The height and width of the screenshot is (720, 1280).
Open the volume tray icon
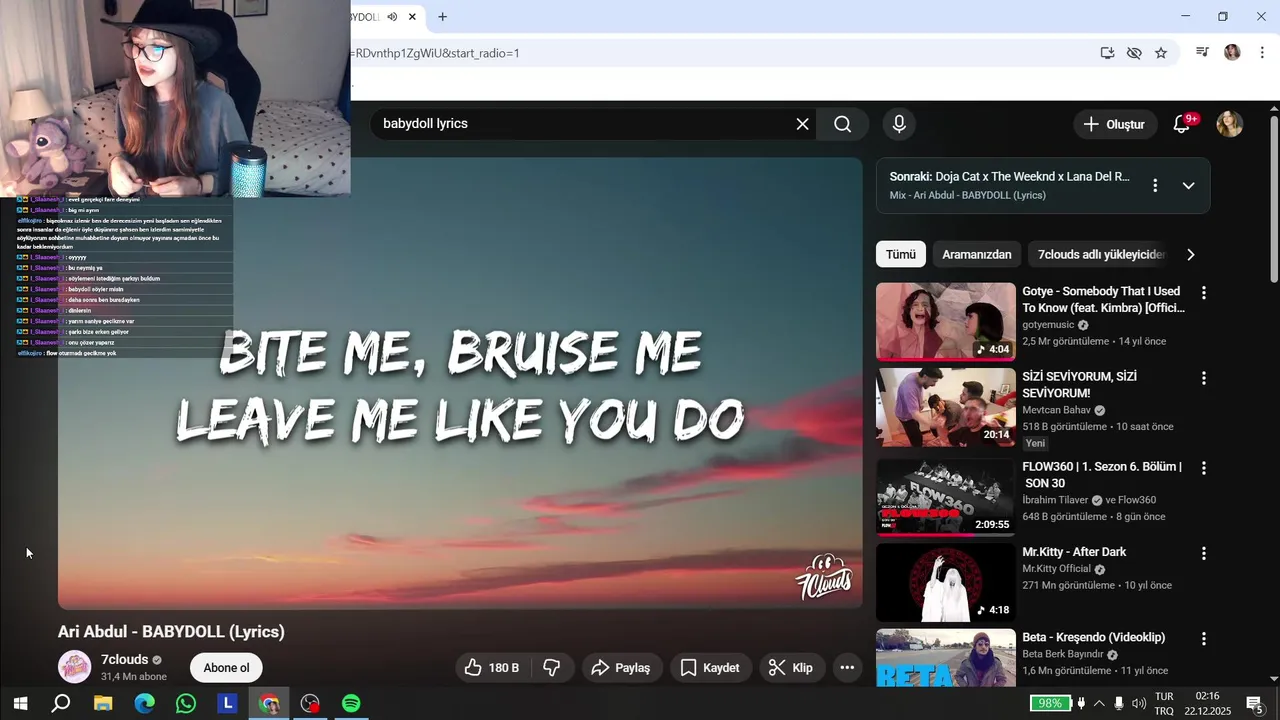1139,703
